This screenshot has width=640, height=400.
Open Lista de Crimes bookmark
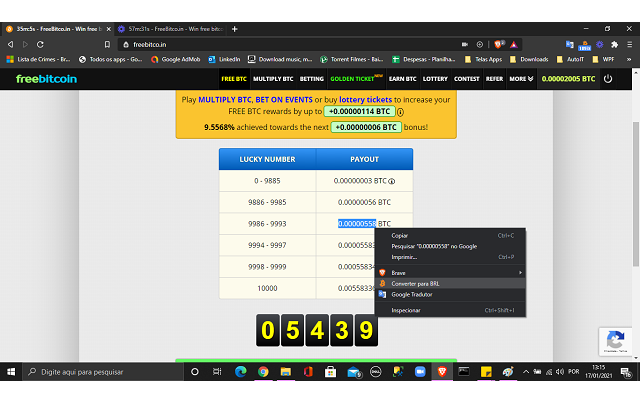[39, 60]
